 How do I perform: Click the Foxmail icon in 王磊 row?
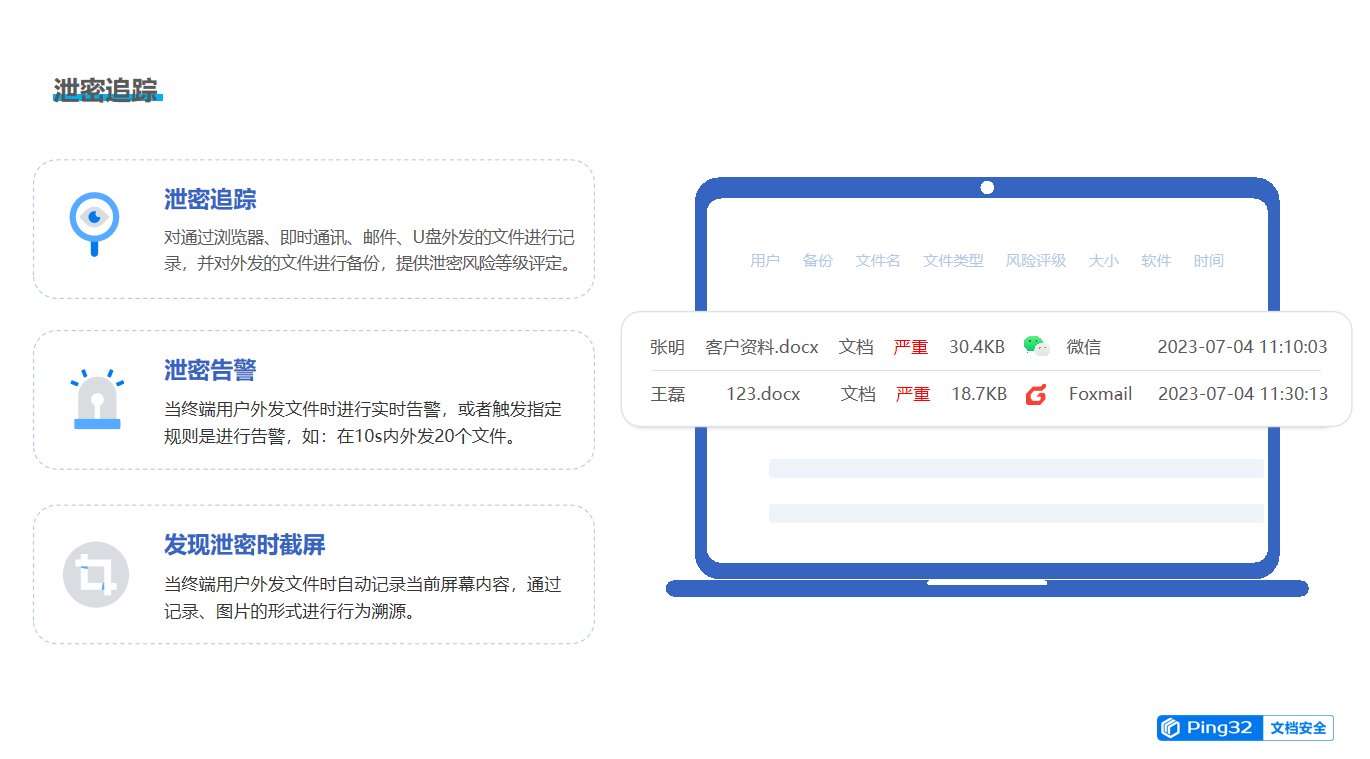click(x=1036, y=394)
